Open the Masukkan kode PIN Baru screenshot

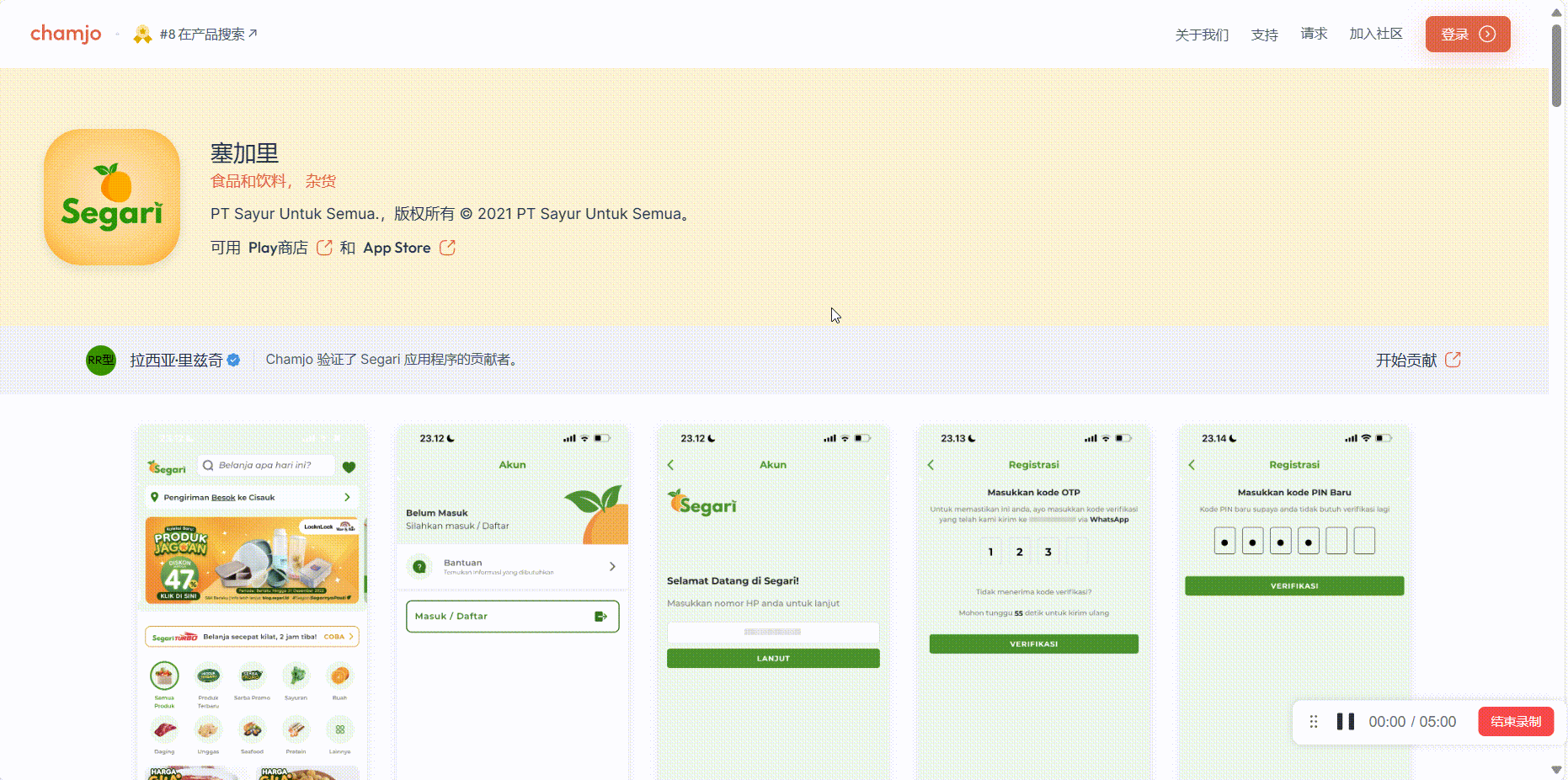point(1294,602)
